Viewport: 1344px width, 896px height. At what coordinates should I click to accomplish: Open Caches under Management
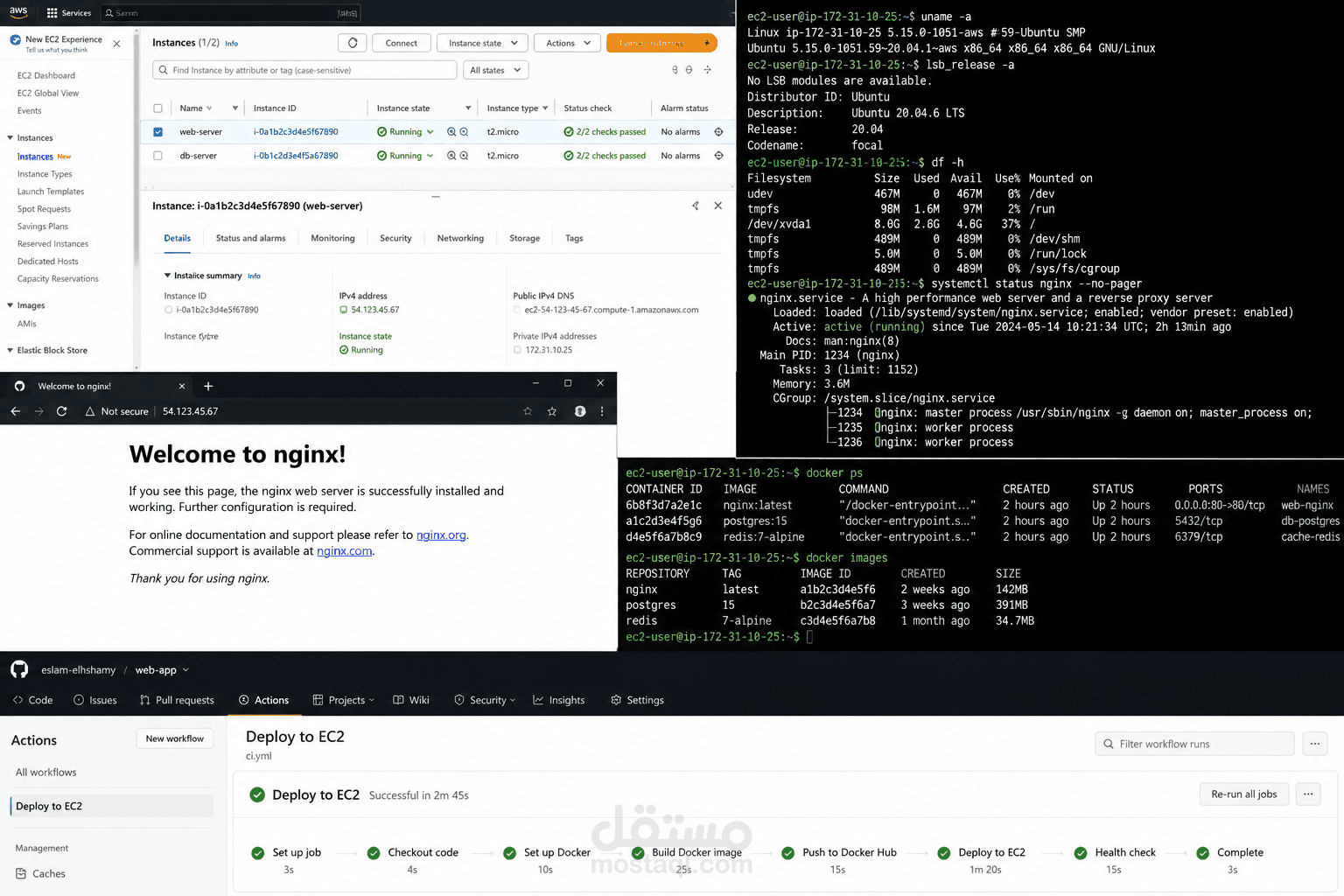tap(40, 873)
